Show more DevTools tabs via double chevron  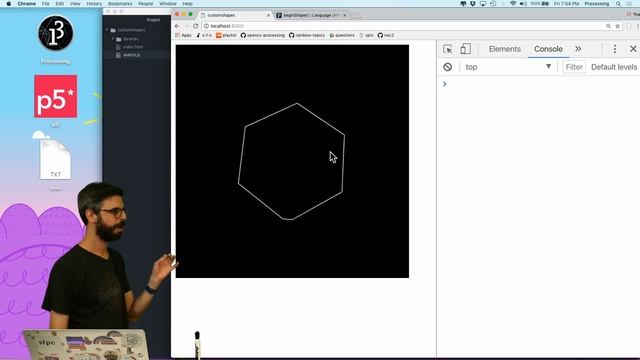tap(578, 49)
